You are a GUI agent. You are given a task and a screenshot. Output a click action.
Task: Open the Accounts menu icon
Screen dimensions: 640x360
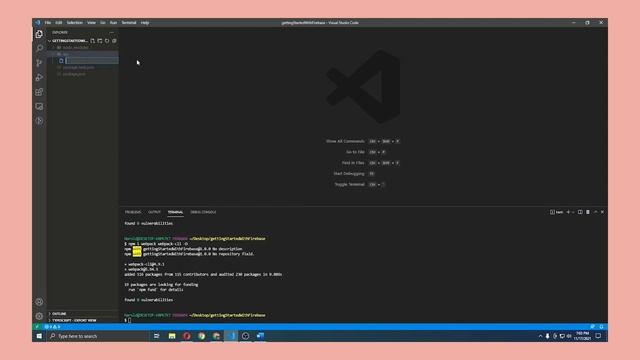(x=39, y=302)
